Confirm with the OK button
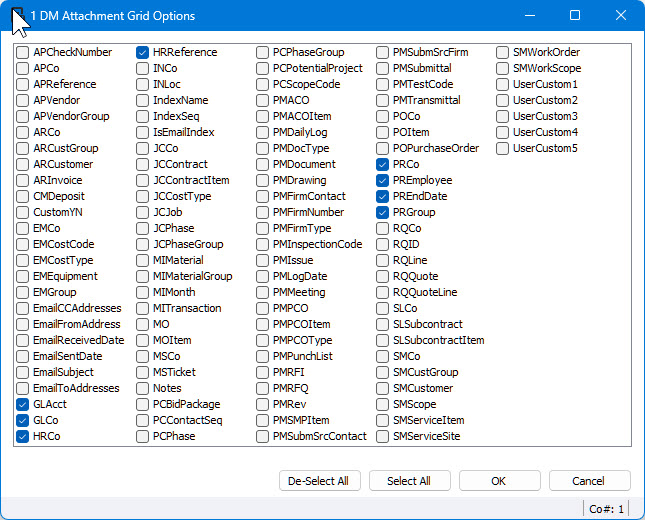The width and height of the screenshot is (645, 520). 500,481
